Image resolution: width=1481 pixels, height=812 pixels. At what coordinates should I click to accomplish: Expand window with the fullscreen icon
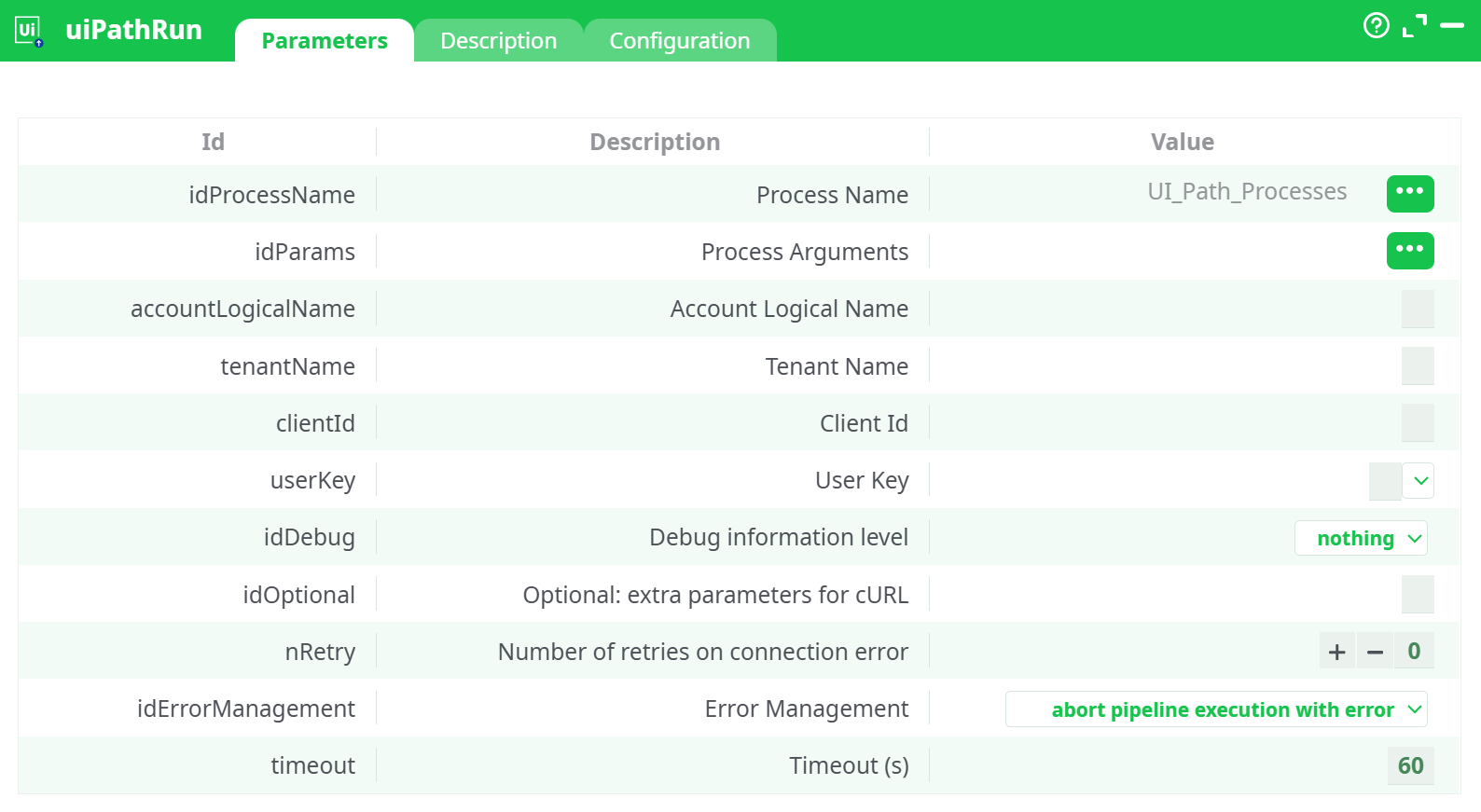coord(1415,25)
